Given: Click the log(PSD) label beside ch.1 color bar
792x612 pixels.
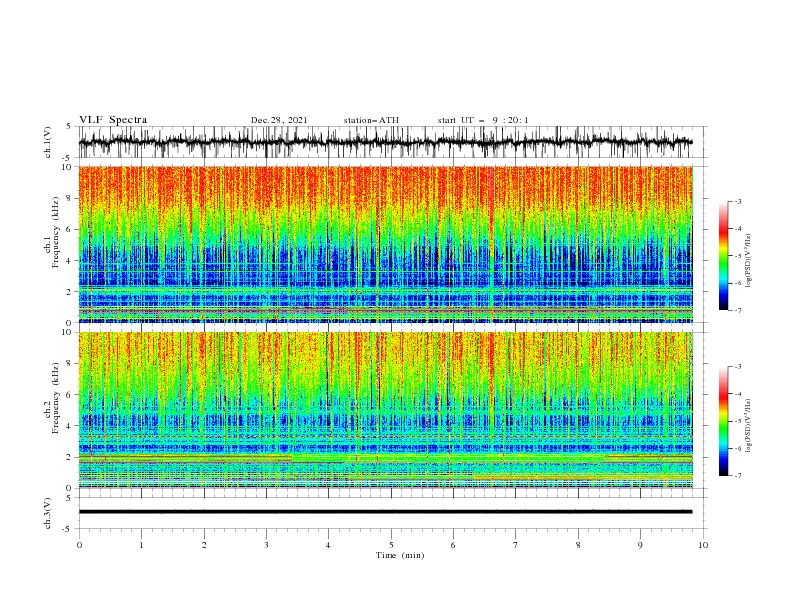Looking at the screenshot, I should click(x=749, y=261).
